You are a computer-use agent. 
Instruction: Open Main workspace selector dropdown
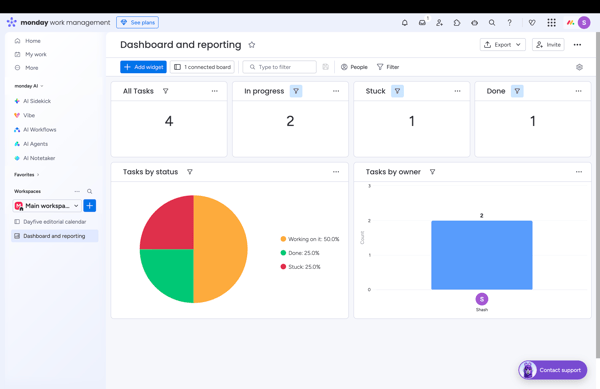tap(47, 206)
